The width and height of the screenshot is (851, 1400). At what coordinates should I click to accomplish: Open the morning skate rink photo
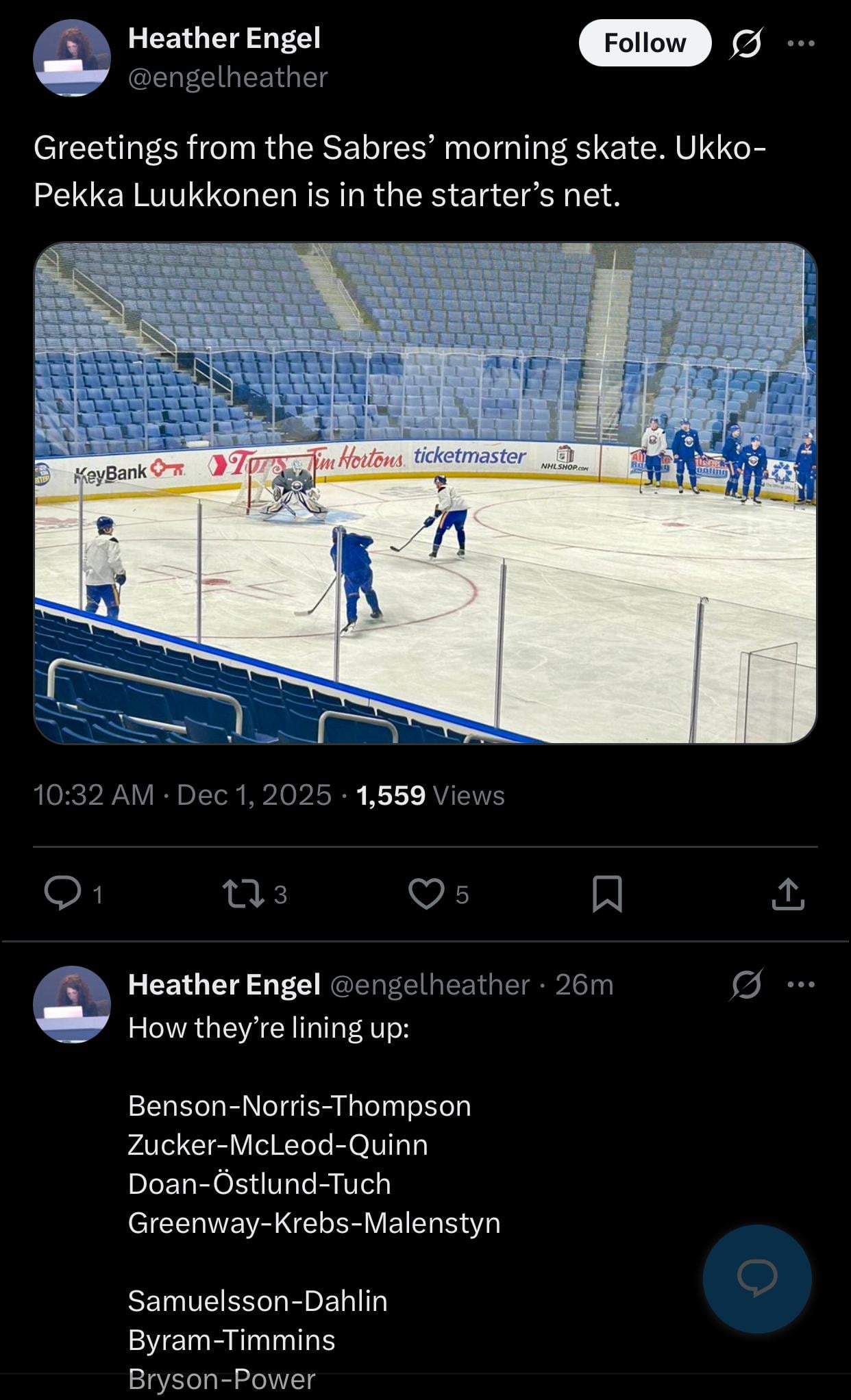pos(425,492)
